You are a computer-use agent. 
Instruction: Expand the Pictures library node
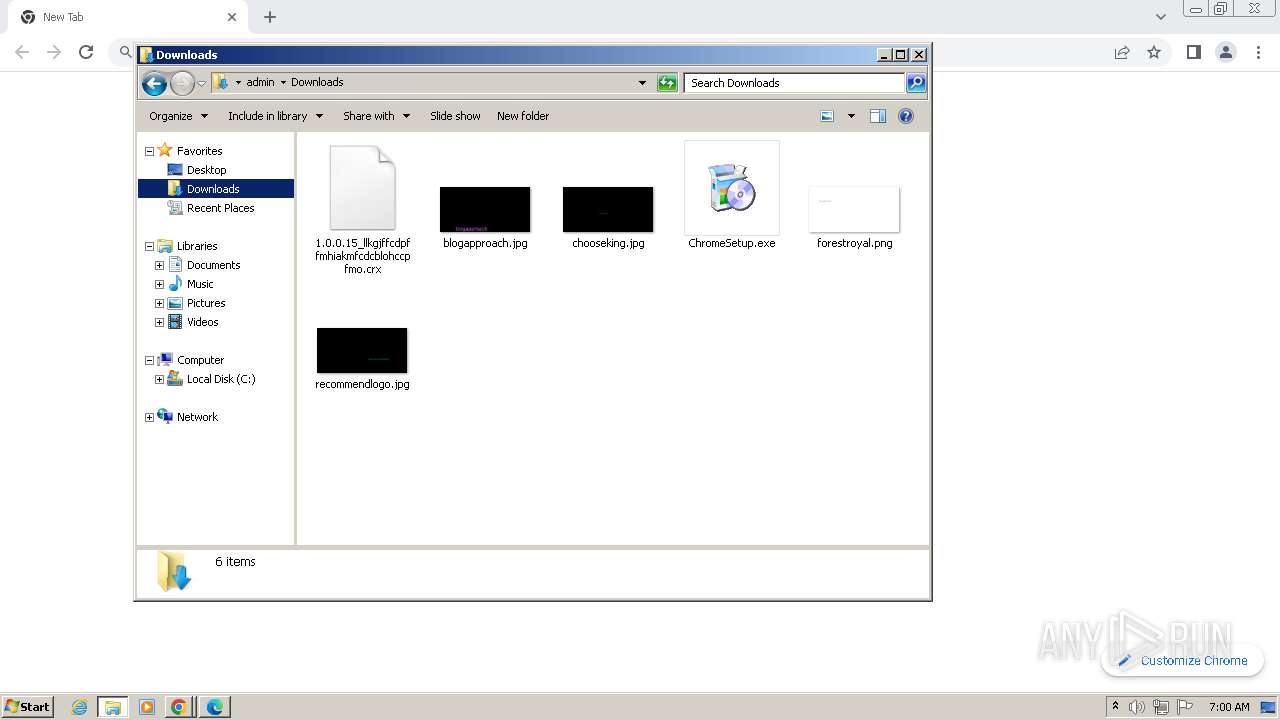pos(159,304)
